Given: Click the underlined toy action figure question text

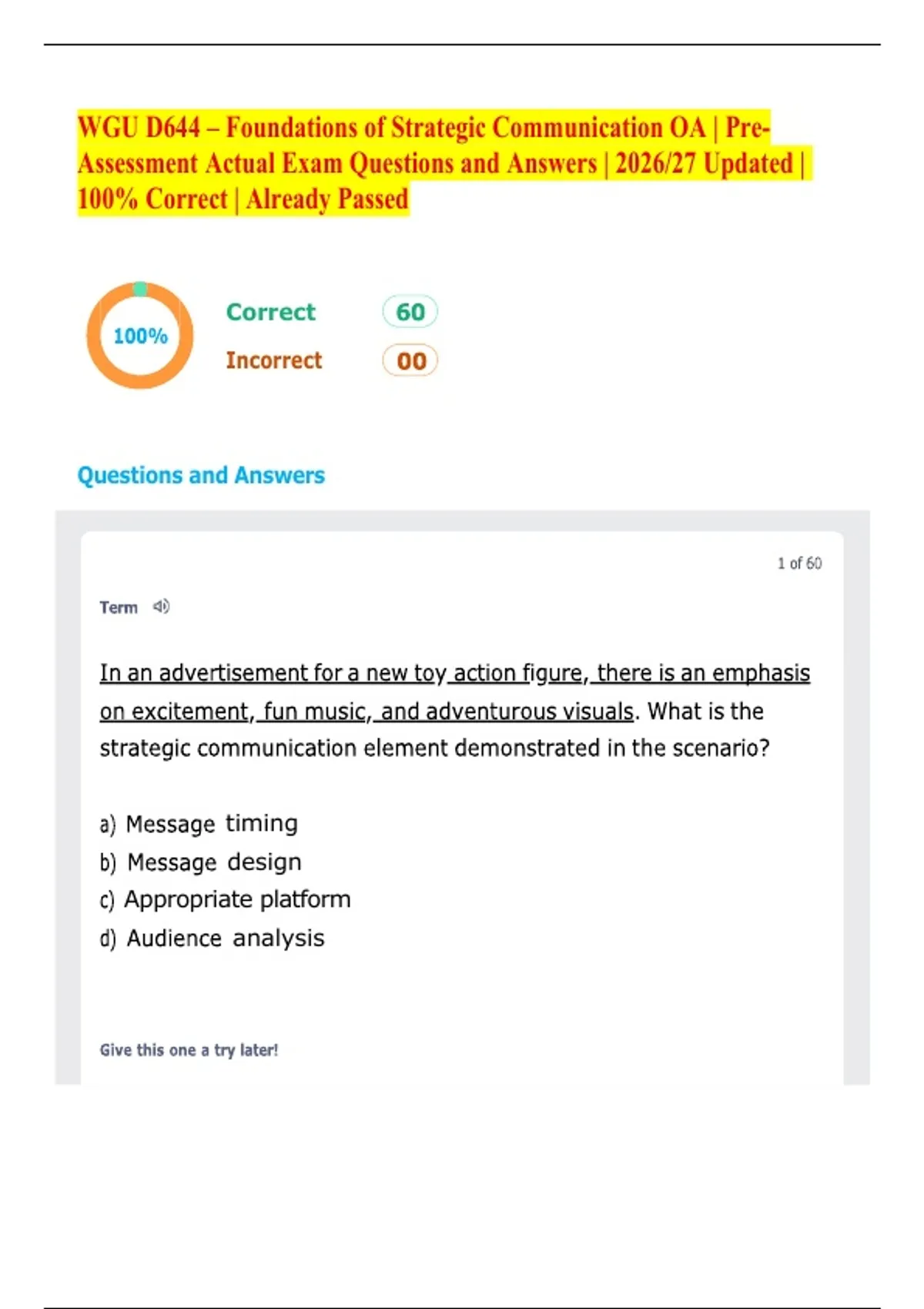Looking at the screenshot, I should pos(454,691).
